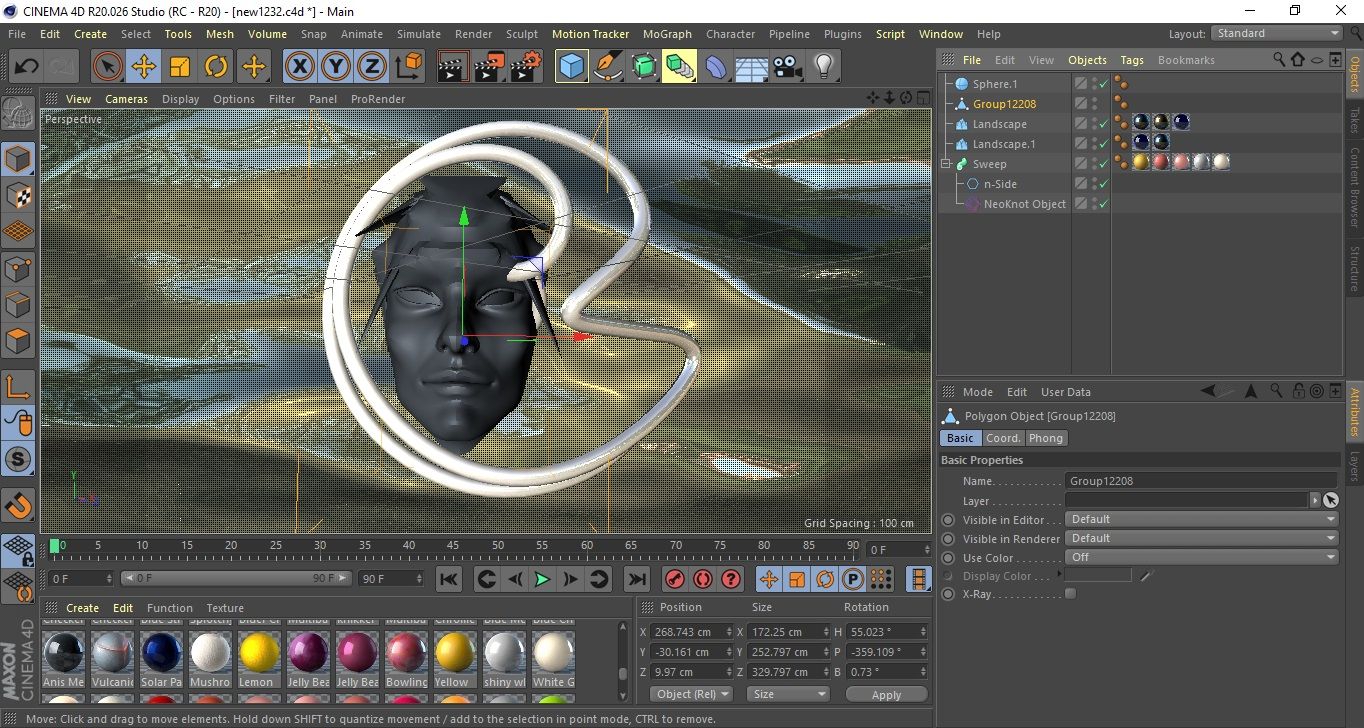This screenshot has width=1364, height=728.
Task: Open Visible in Renderer dropdown
Action: (x=1201, y=538)
